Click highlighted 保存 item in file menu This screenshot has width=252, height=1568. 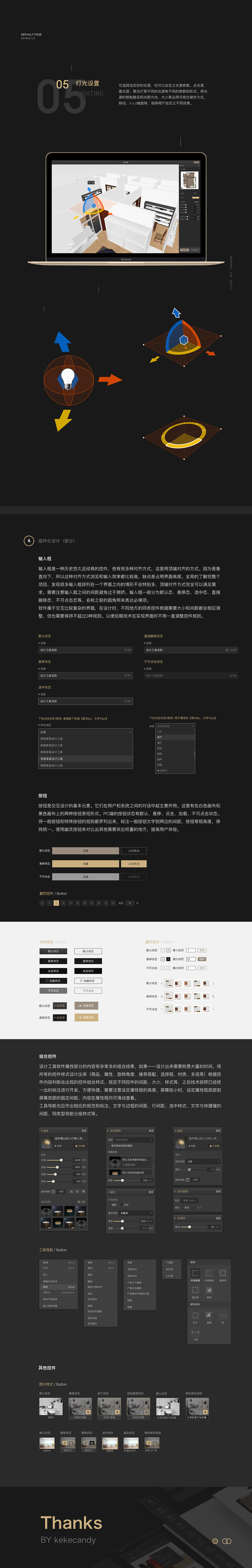click(x=58, y=1287)
